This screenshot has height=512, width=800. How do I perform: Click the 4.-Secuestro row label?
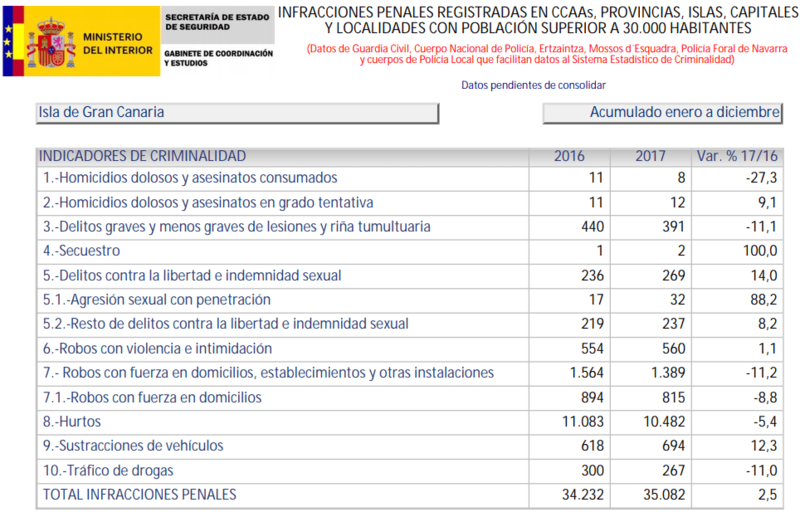point(81,251)
